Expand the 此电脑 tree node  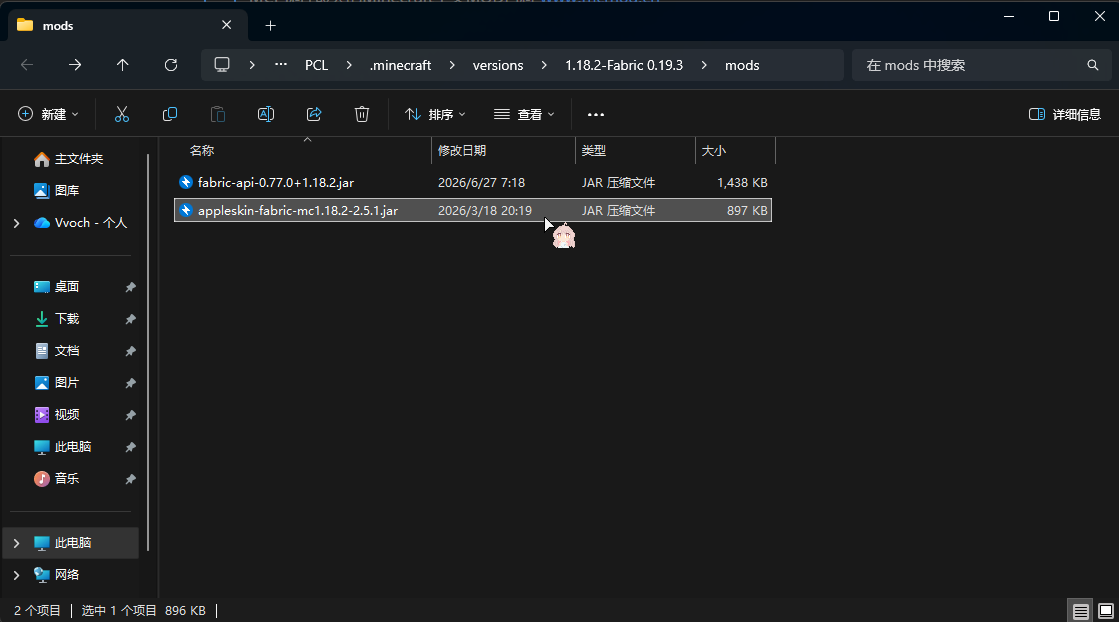tap(16, 544)
